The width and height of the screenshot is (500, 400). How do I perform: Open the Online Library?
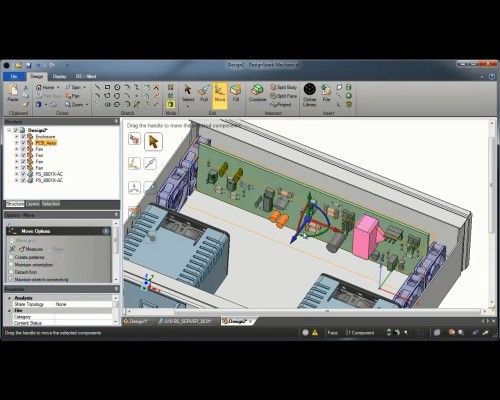(309, 95)
